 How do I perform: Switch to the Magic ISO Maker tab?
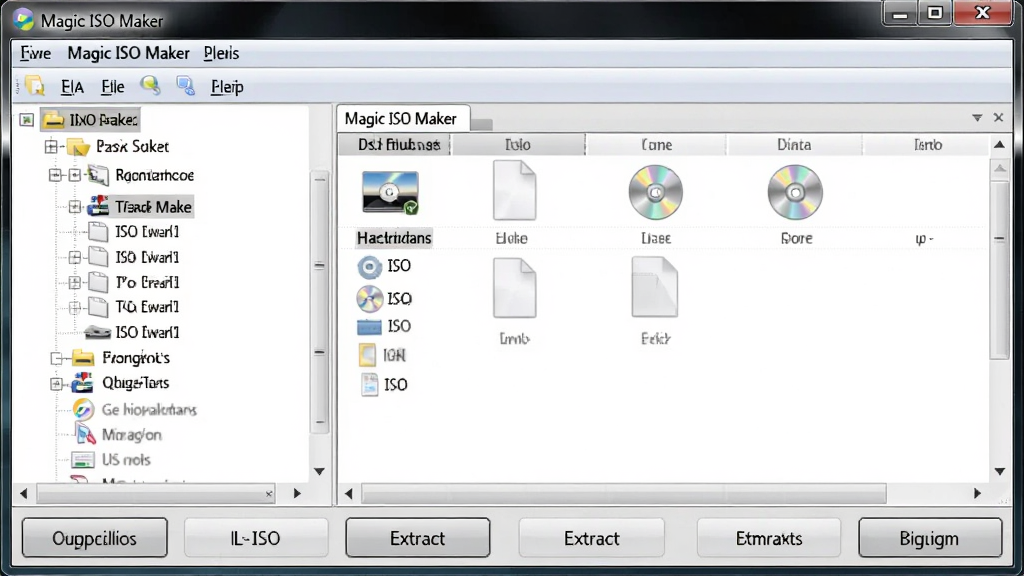[402, 118]
